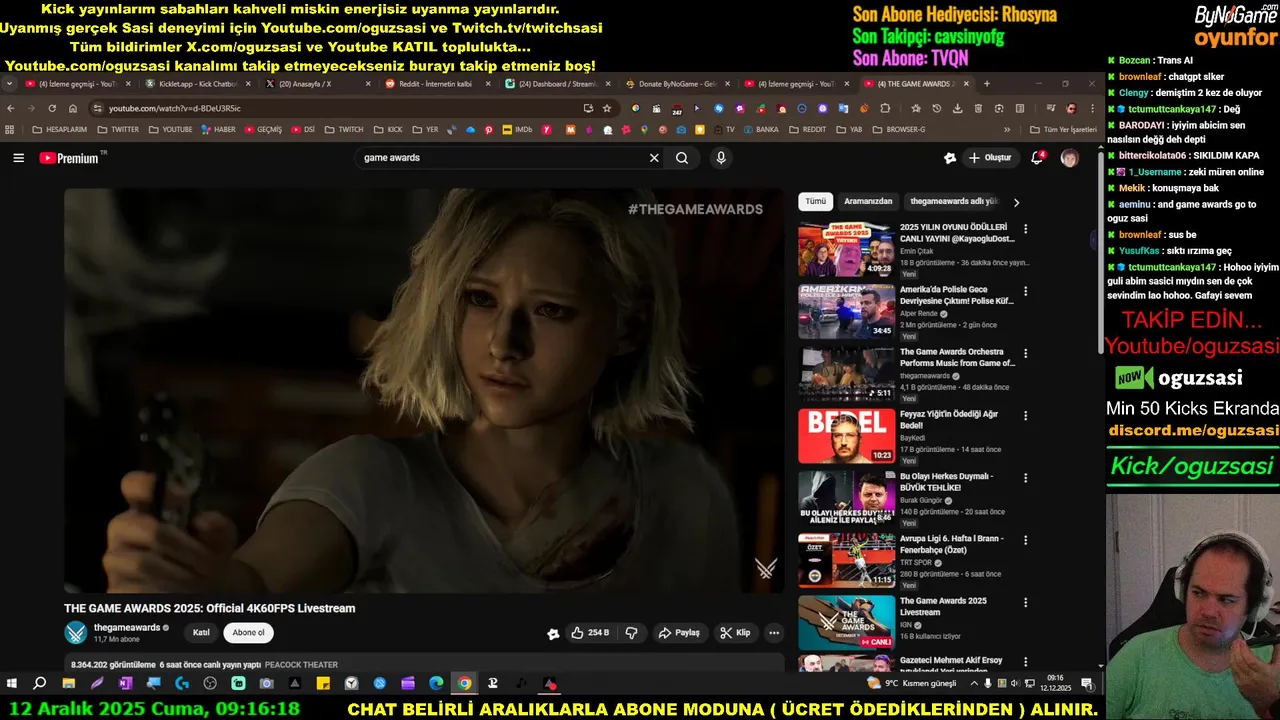
Task: Open the HABER bookmarks folder
Action: click(x=217, y=129)
